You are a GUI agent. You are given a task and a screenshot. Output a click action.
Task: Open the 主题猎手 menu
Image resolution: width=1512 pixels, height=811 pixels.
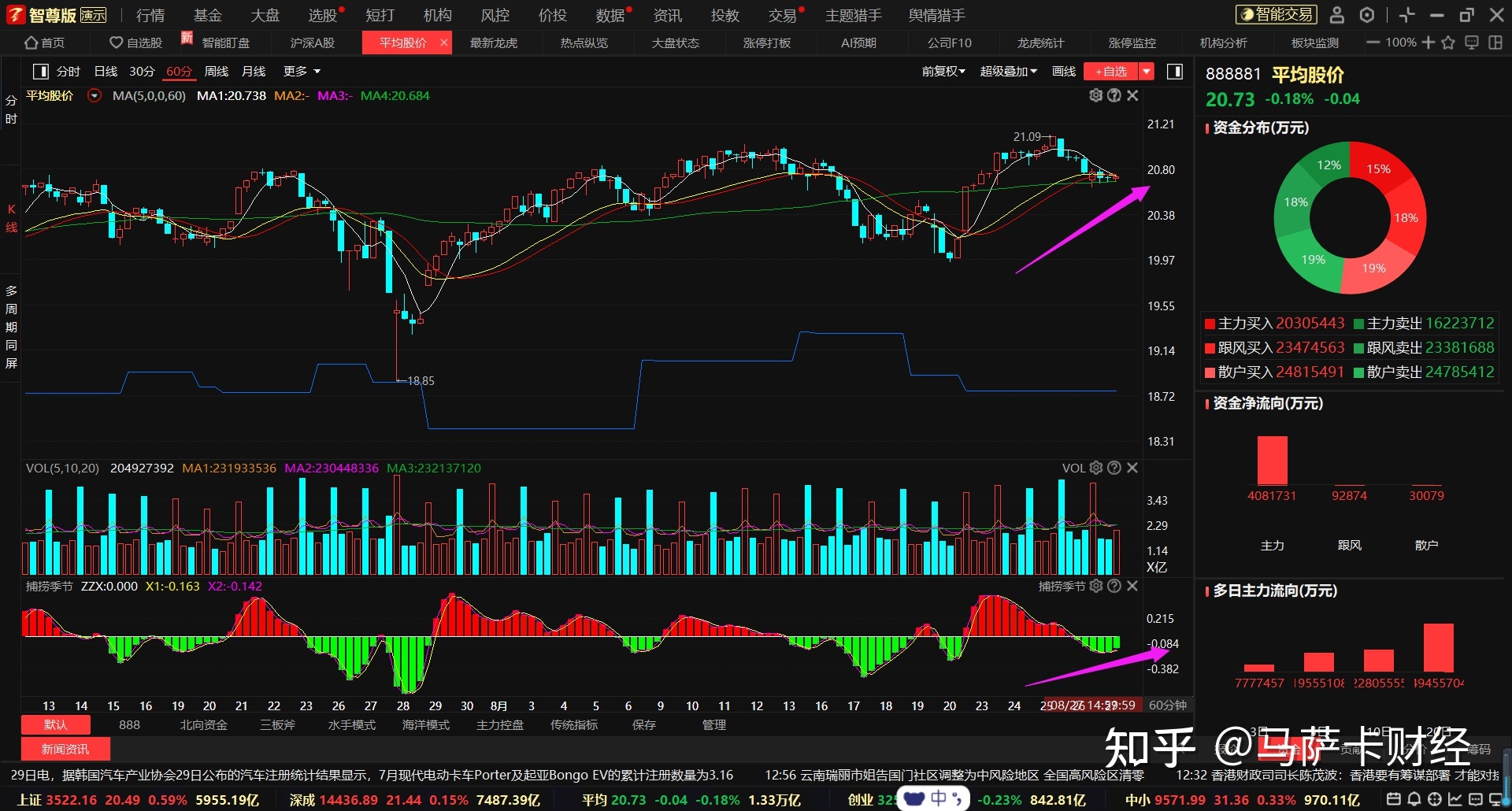coord(854,15)
